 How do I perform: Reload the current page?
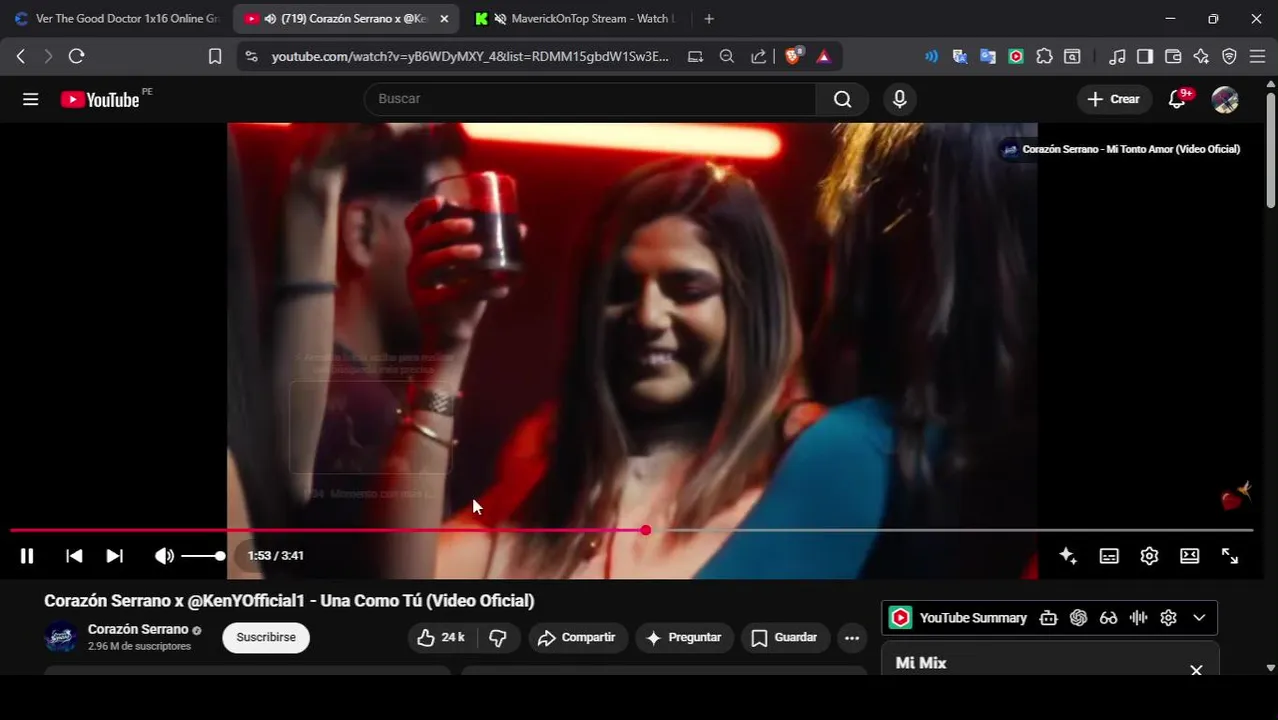(77, 57)
